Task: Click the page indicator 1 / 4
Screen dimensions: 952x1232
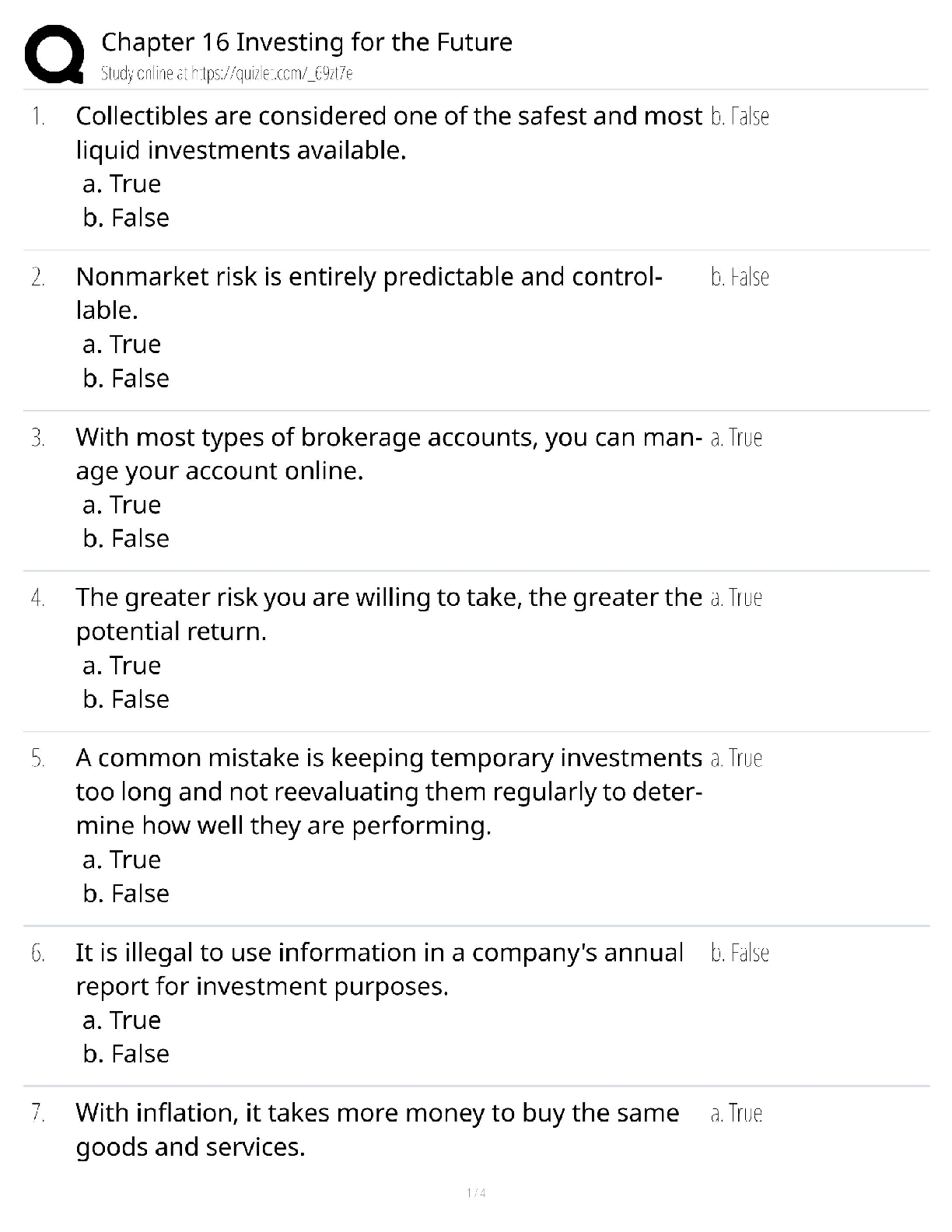Action: [476, 1193]
